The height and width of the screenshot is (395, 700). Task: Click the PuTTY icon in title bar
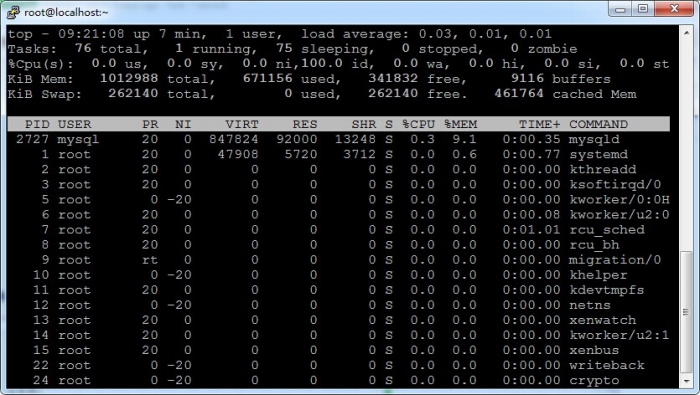coord(12,12)
